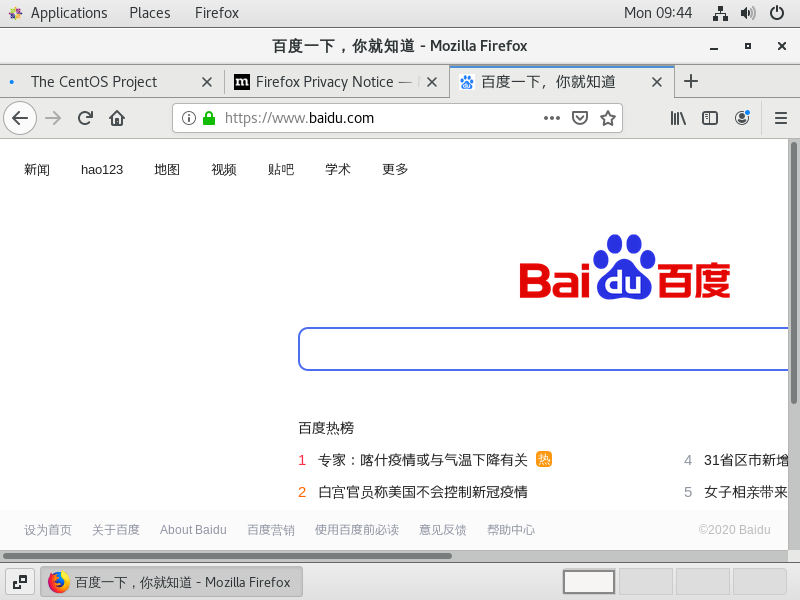Click the 百度热榜 heading

click(326, 428)
